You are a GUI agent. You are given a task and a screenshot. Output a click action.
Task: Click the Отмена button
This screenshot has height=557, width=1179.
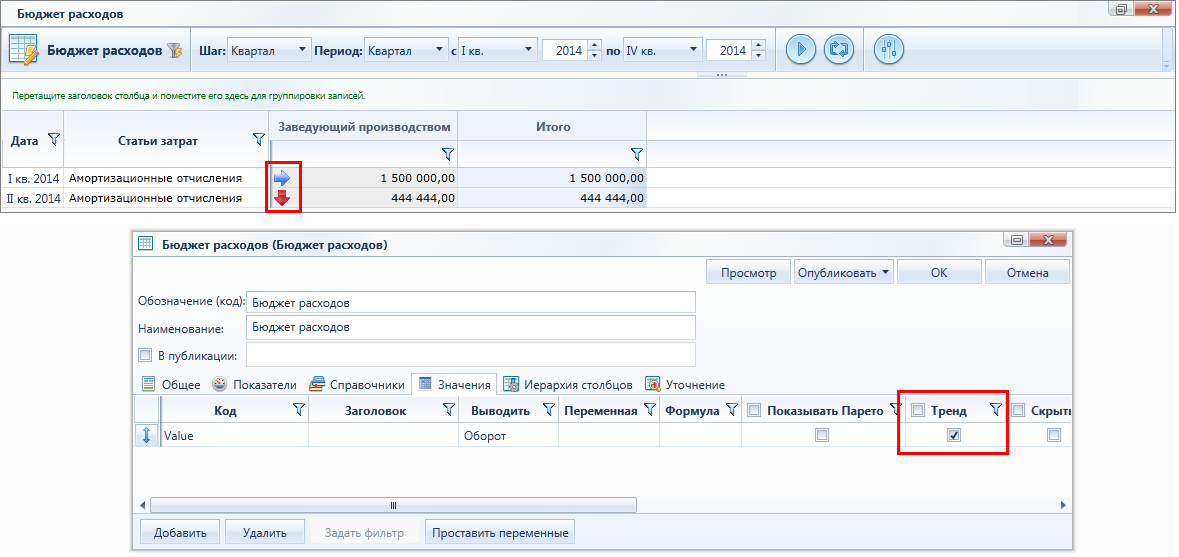coord(1028,272)
